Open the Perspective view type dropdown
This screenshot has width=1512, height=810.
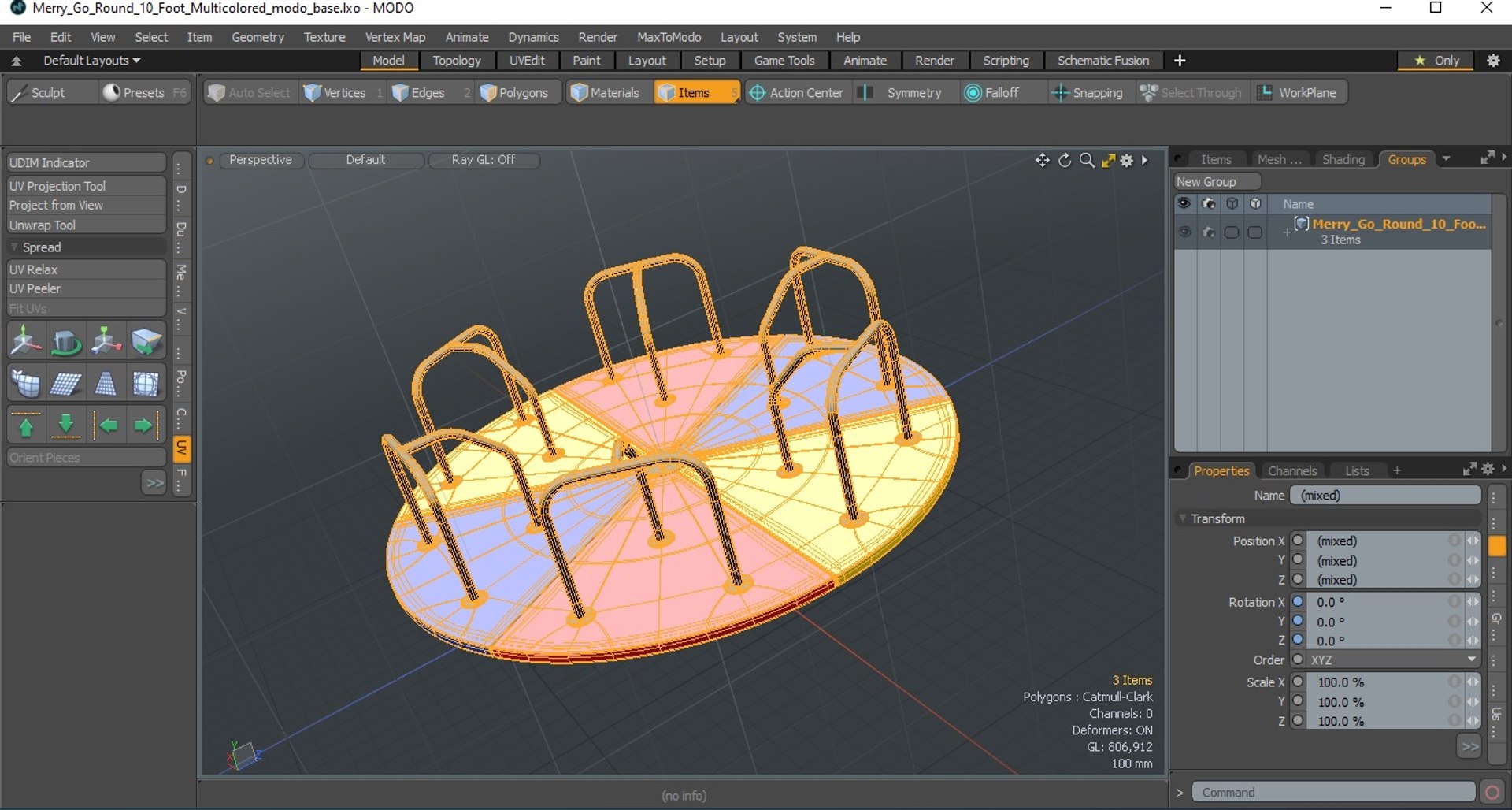[x=260, y=160]
